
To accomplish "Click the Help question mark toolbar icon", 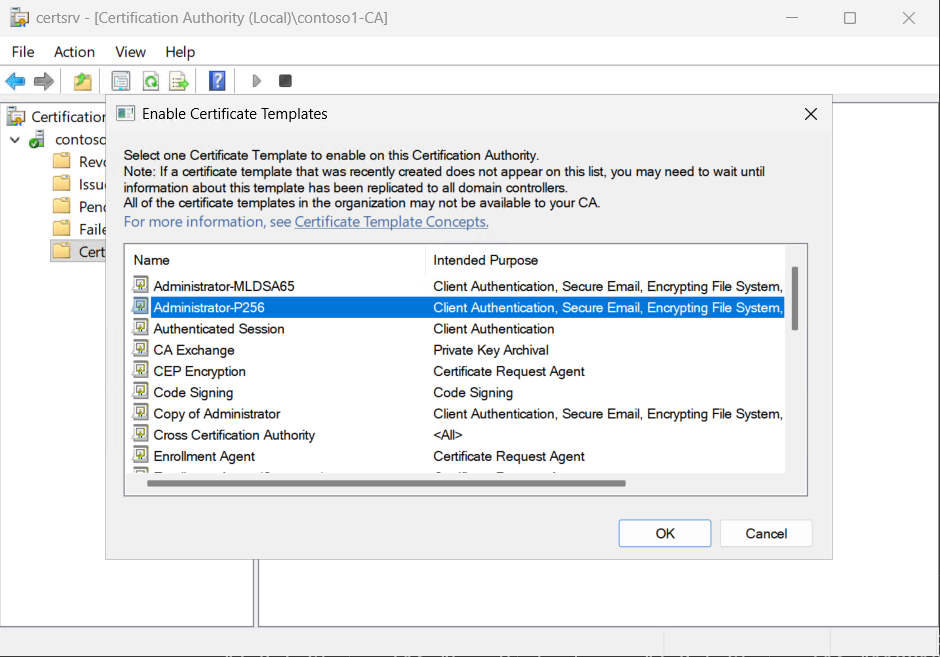I will coord(217,81).
